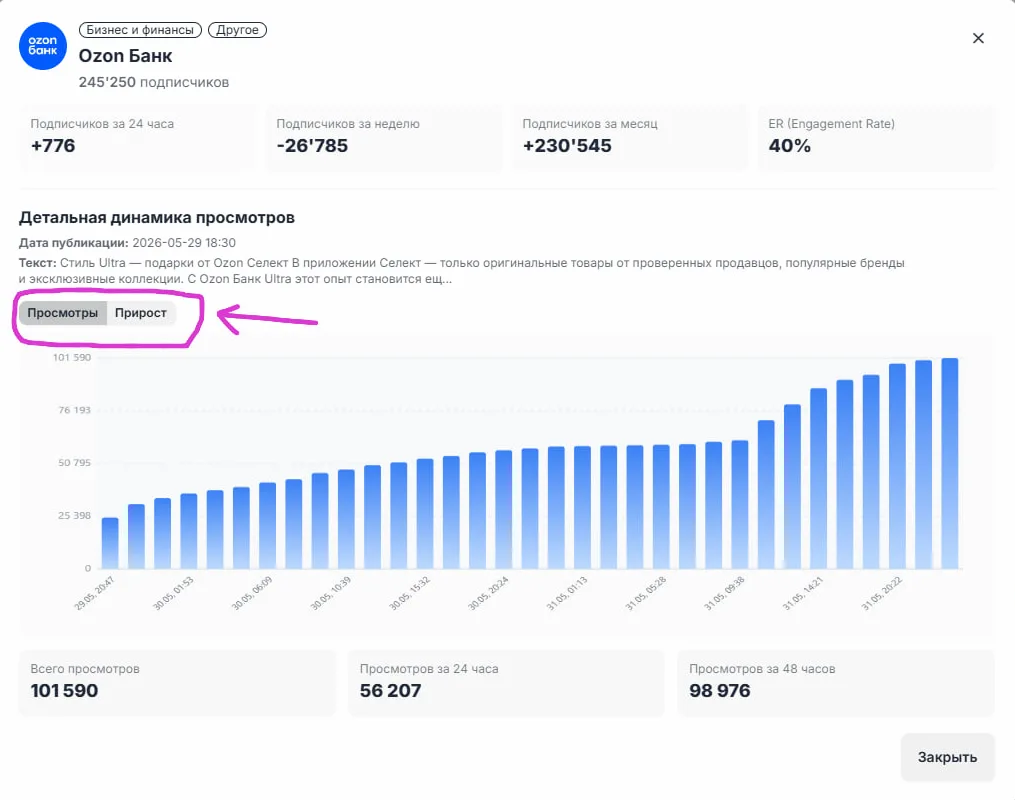The height and width of the screenshot is (800, 1015).
Task: Click the 245'250 подписчиков count
Action: (154, 82)
